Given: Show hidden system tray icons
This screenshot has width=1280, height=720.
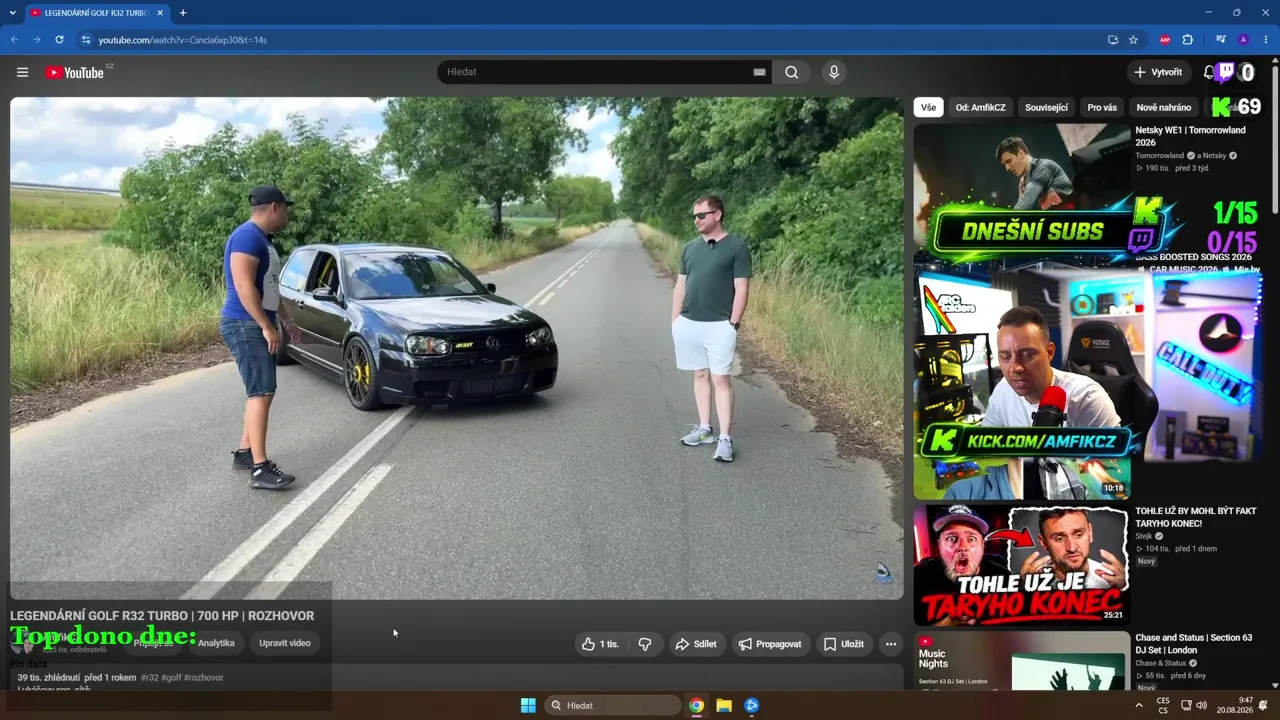Looking at the screenshot, I should 1138,705.
